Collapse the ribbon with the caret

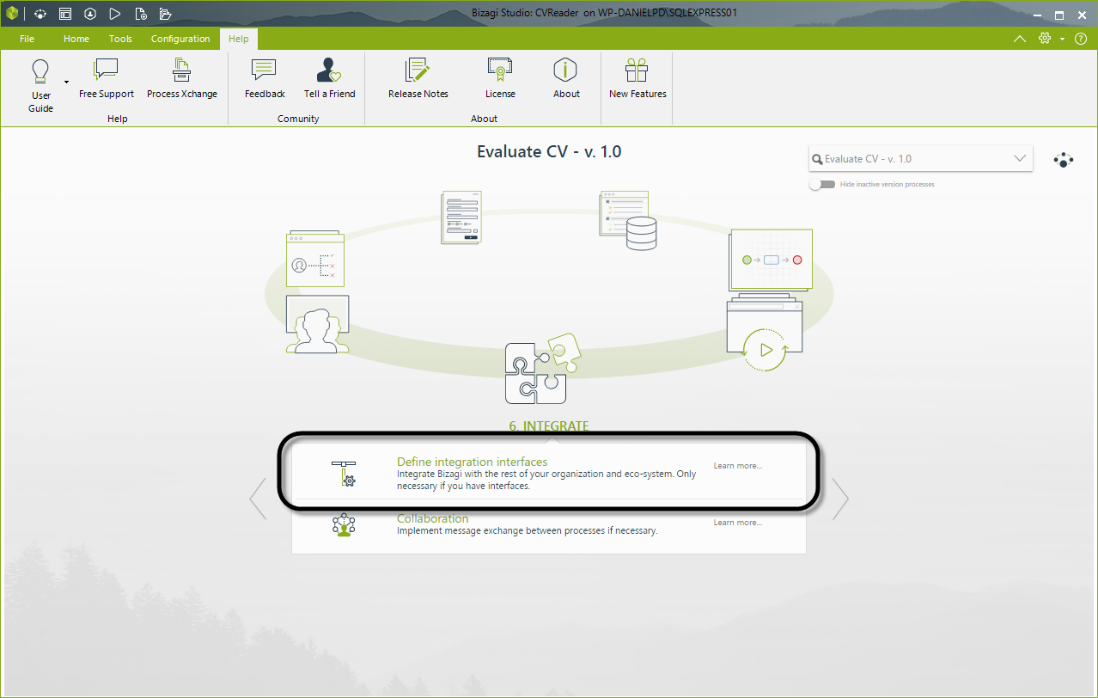pos(1020,39)
